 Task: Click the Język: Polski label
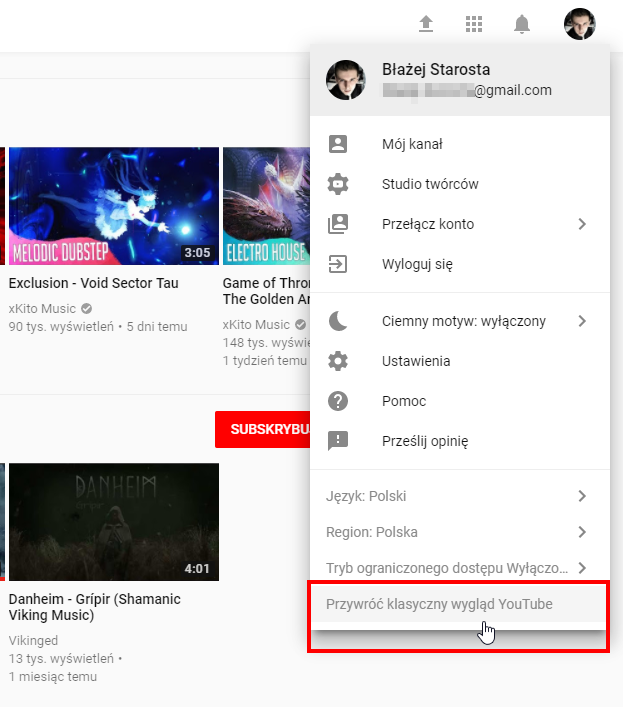pos(366,496)
